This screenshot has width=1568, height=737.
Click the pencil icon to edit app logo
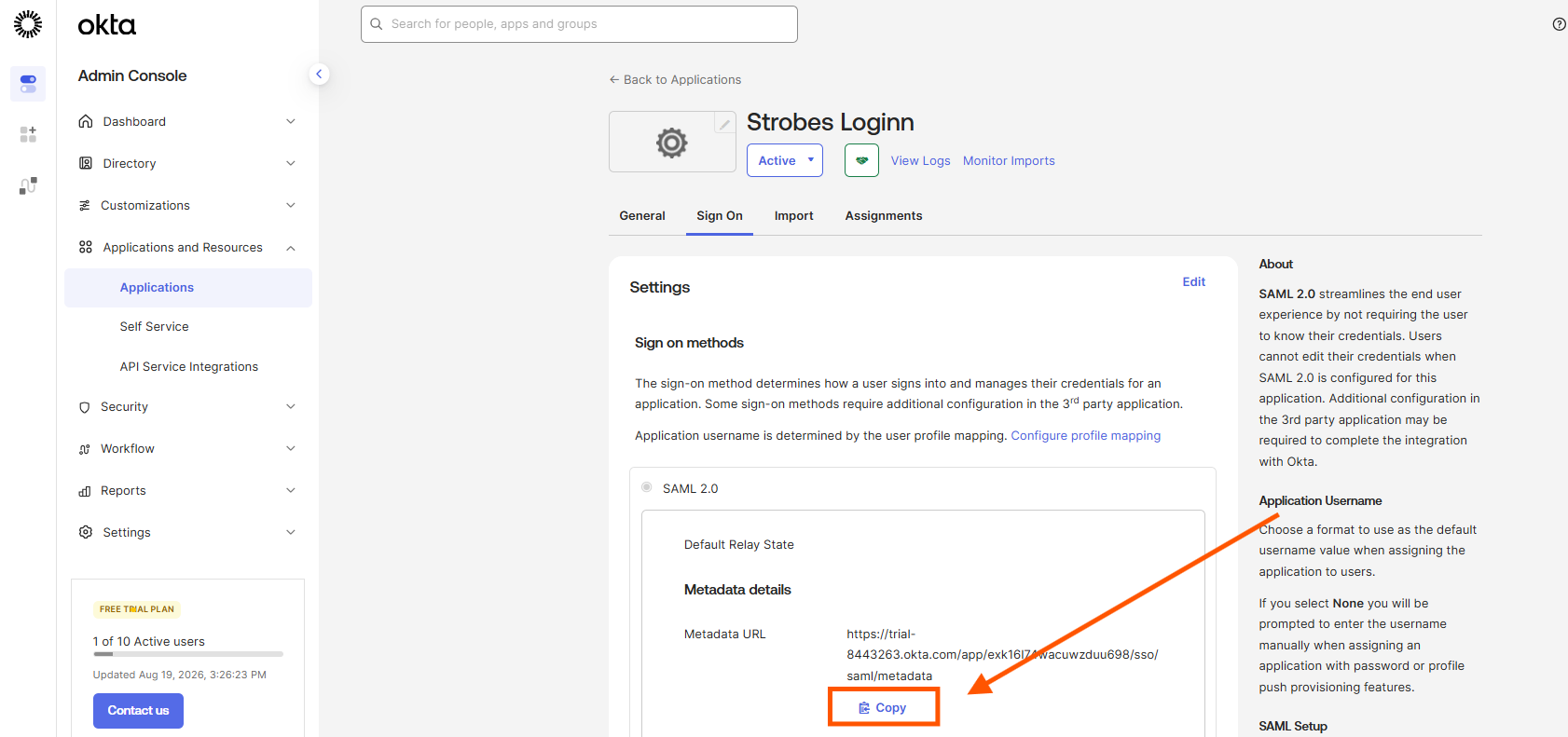click(724, 124)
